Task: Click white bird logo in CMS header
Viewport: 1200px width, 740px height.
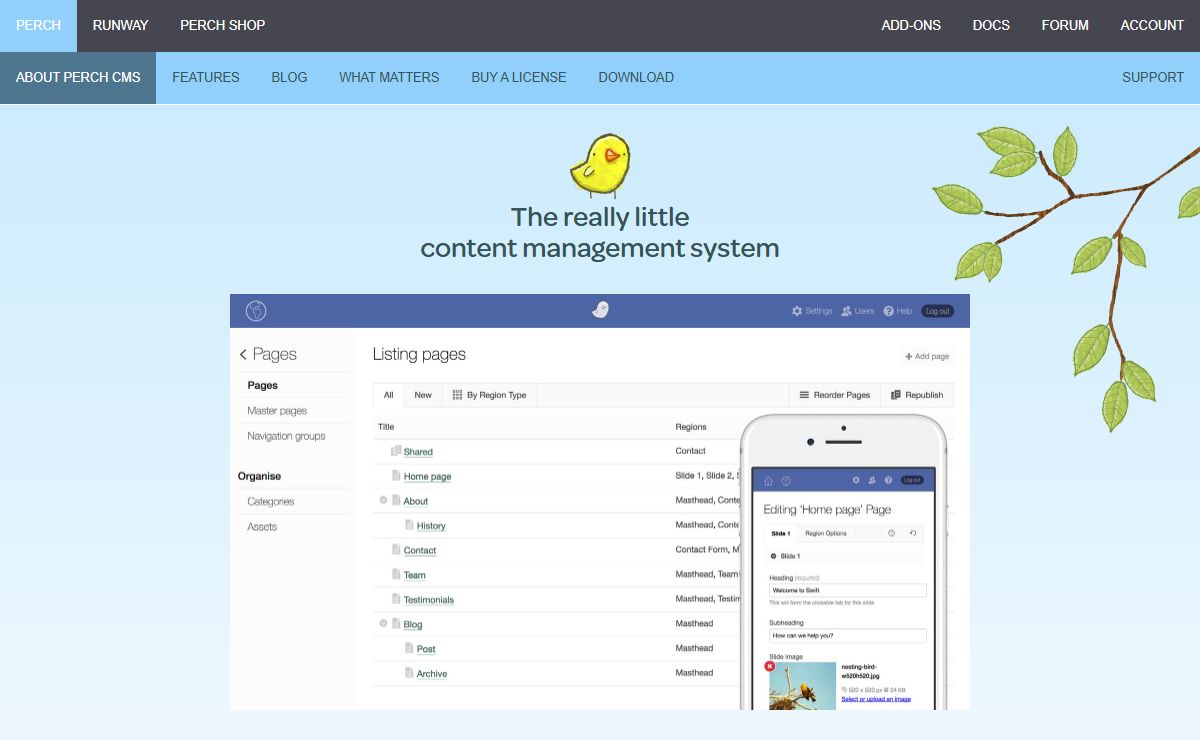Action: tap(600, 310)
